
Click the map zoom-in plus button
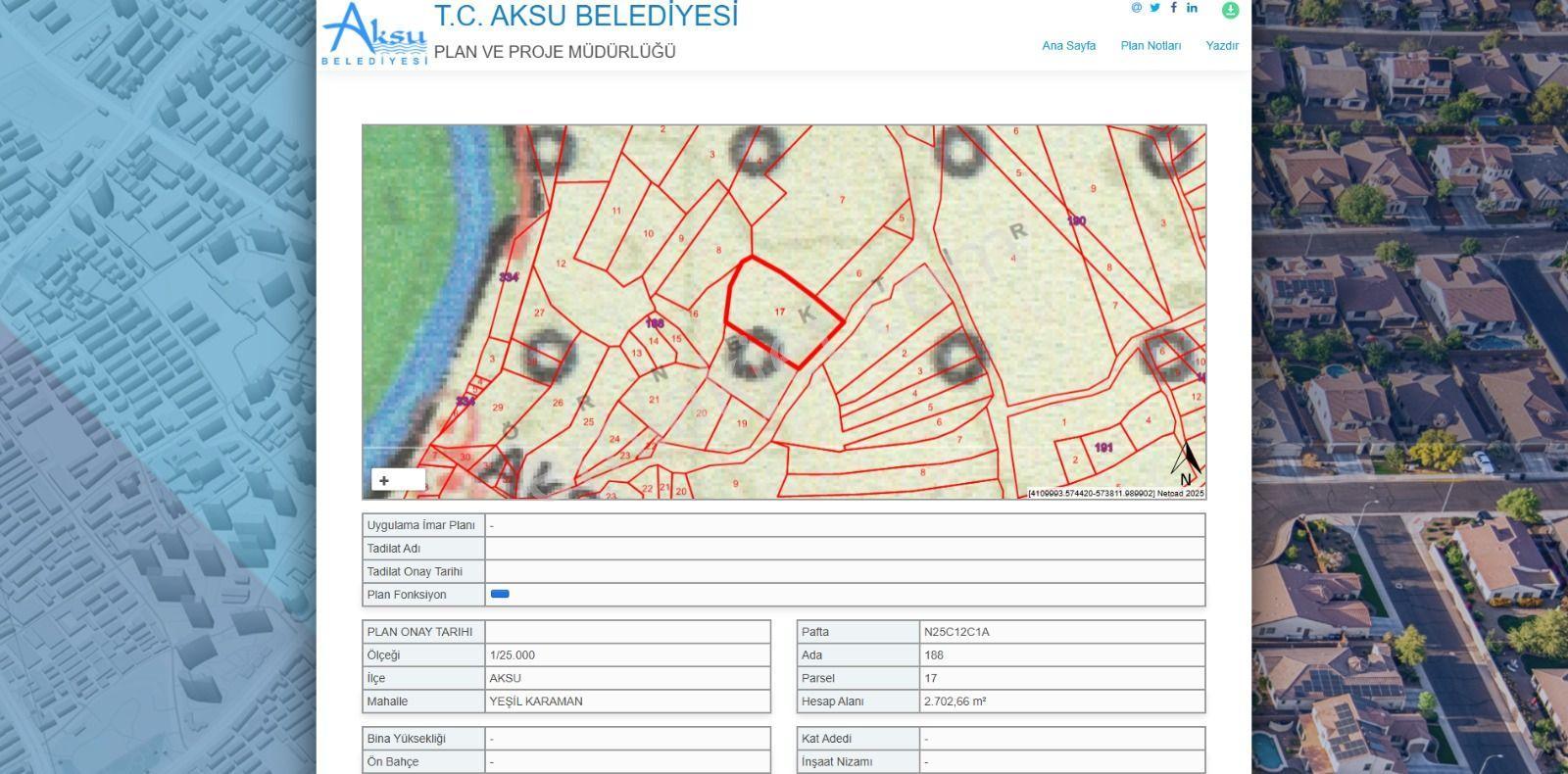(384, 480)
